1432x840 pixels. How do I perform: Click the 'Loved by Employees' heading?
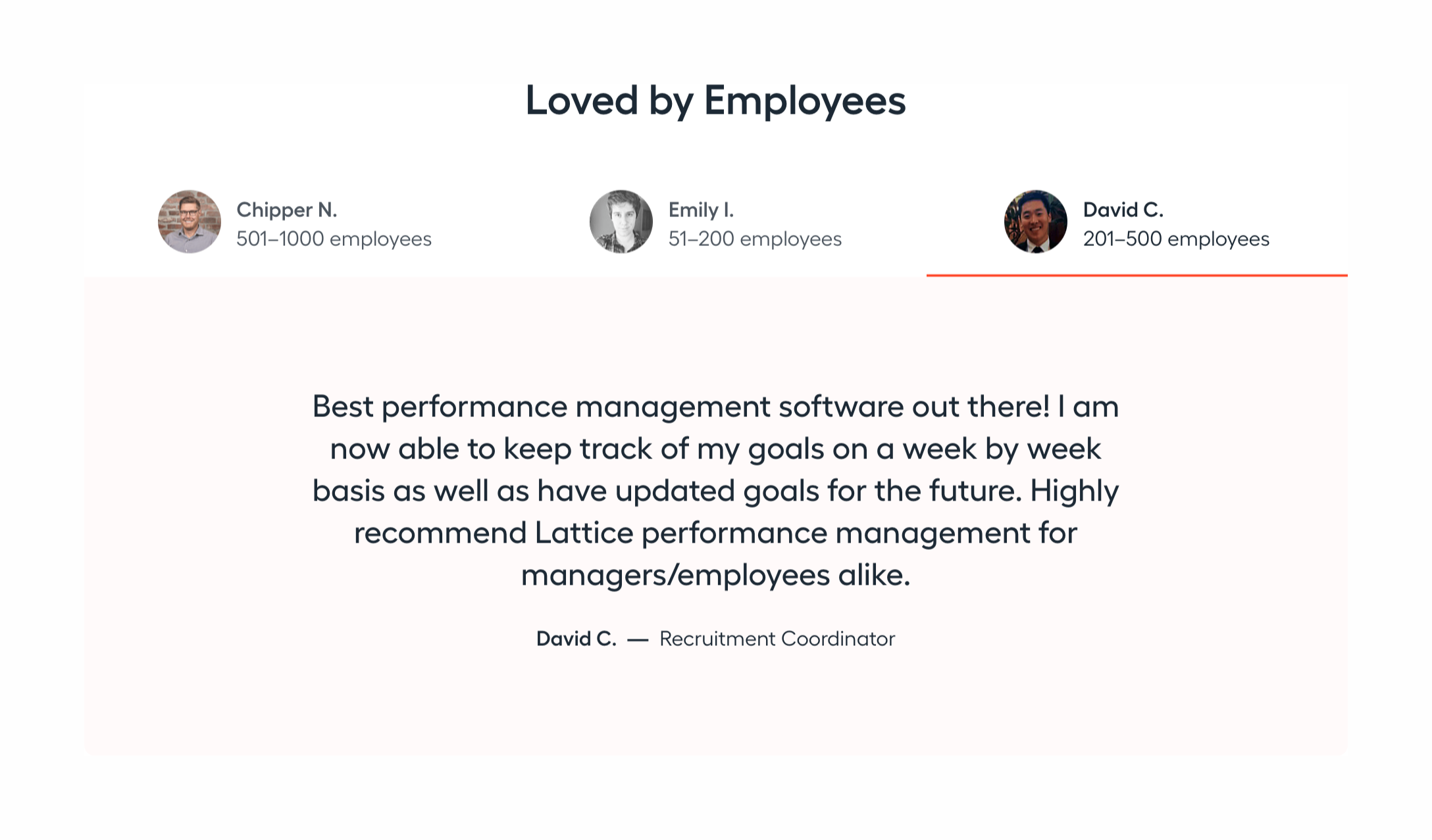click(x=715, y=101)
